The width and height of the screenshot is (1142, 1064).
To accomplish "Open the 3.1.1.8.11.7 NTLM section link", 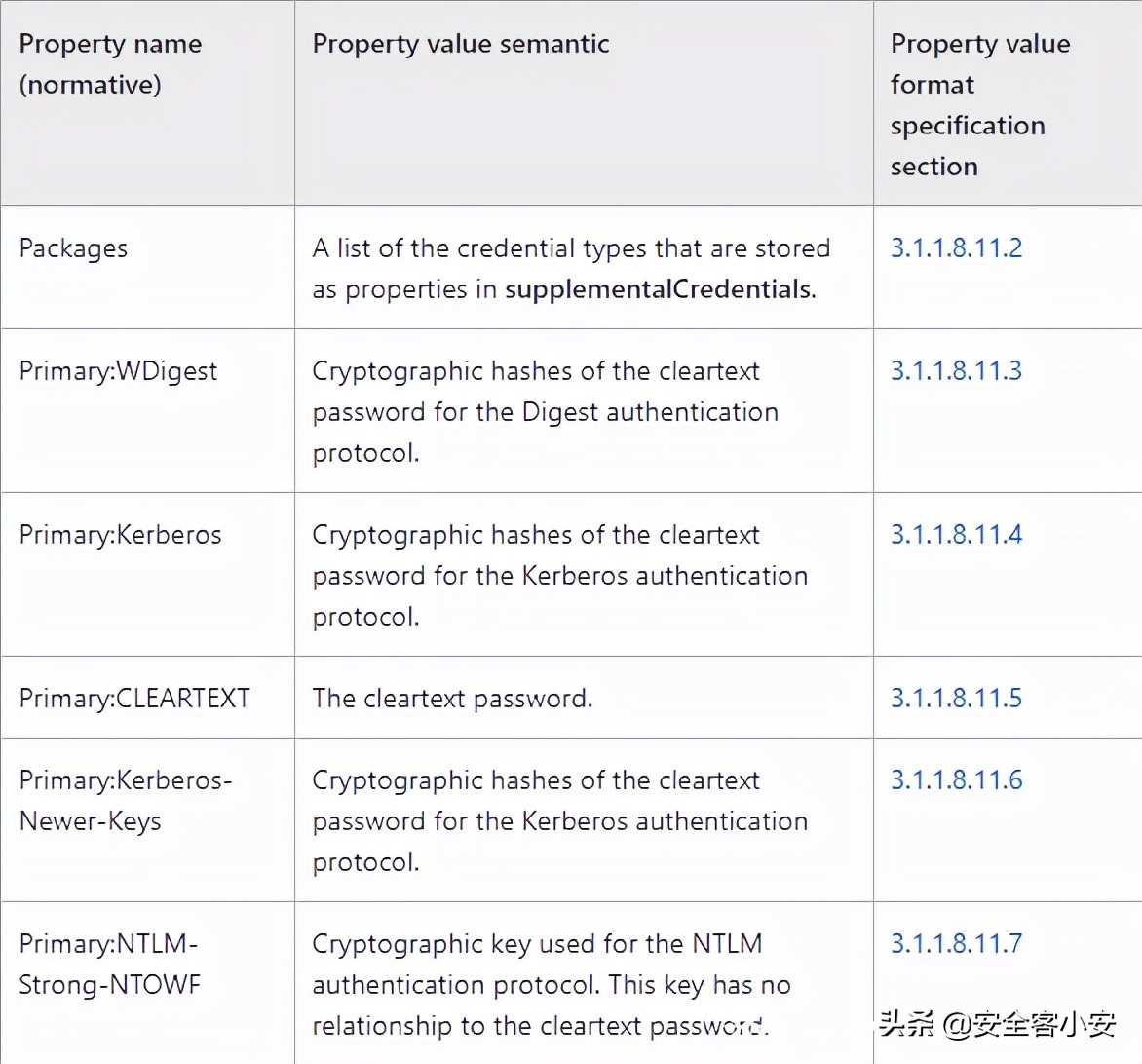I will pos(956,944).
